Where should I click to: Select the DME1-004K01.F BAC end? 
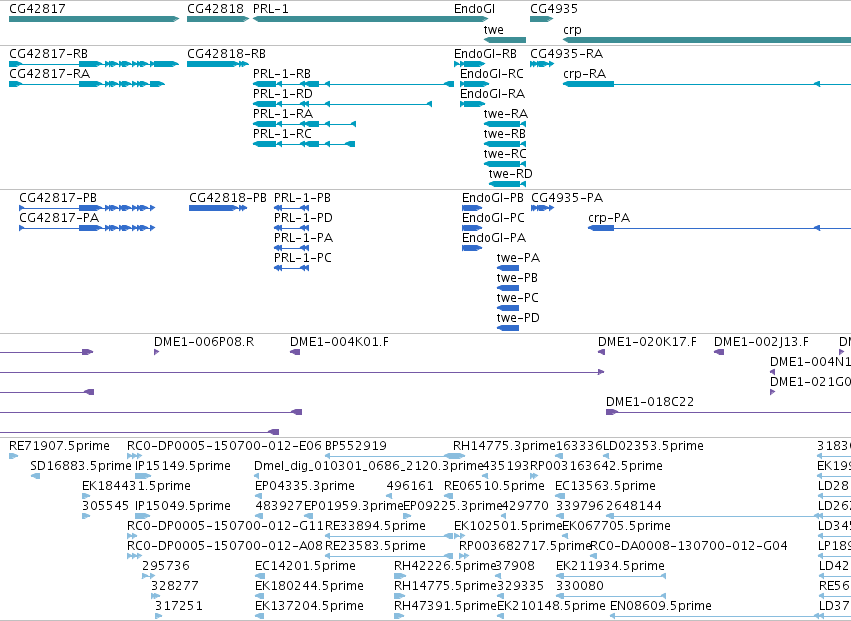coord(295,352)
